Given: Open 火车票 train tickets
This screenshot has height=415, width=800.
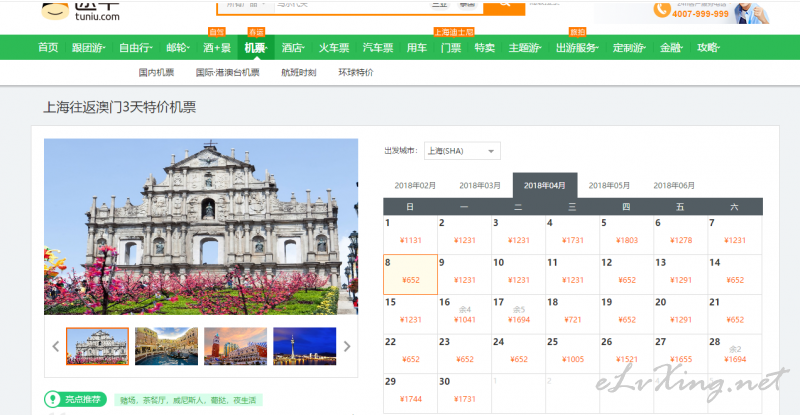Looking at the screenshot, I should tap(334, 48).
